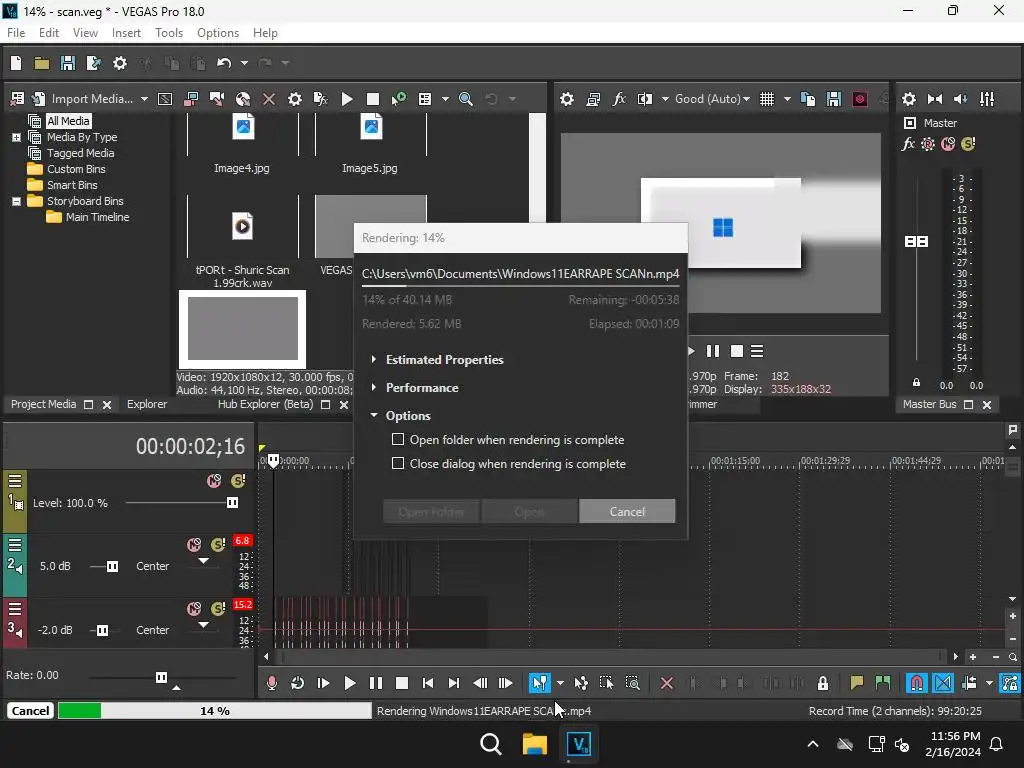Enable Open folder when rendering is complete
The height and width of the screenshot is (768, 1024).
[398, 440]
